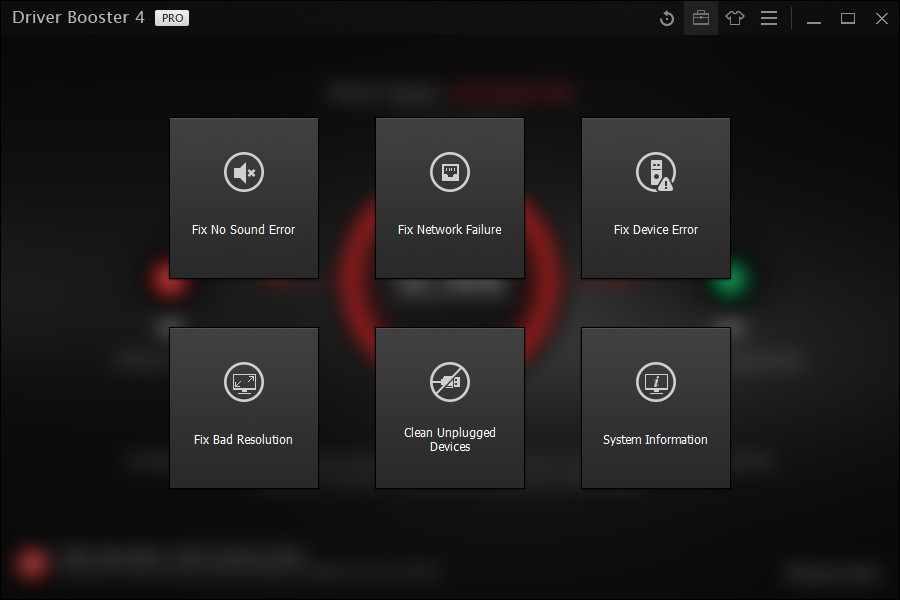
Task: Click the info monitor icon on System Information
Action: [655, 381]
